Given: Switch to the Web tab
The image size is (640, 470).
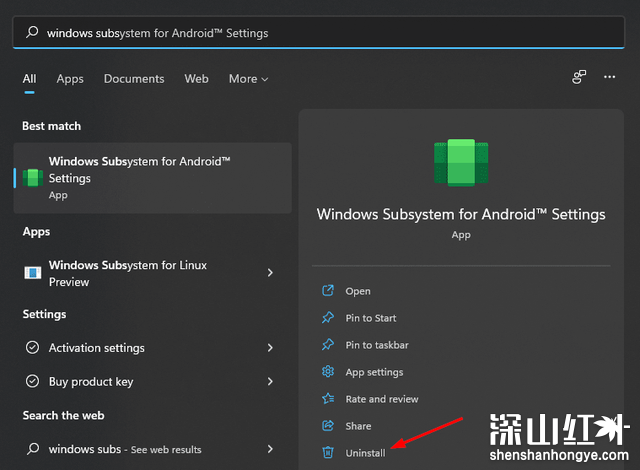Looking at the screenshot, I should (196, 79).
